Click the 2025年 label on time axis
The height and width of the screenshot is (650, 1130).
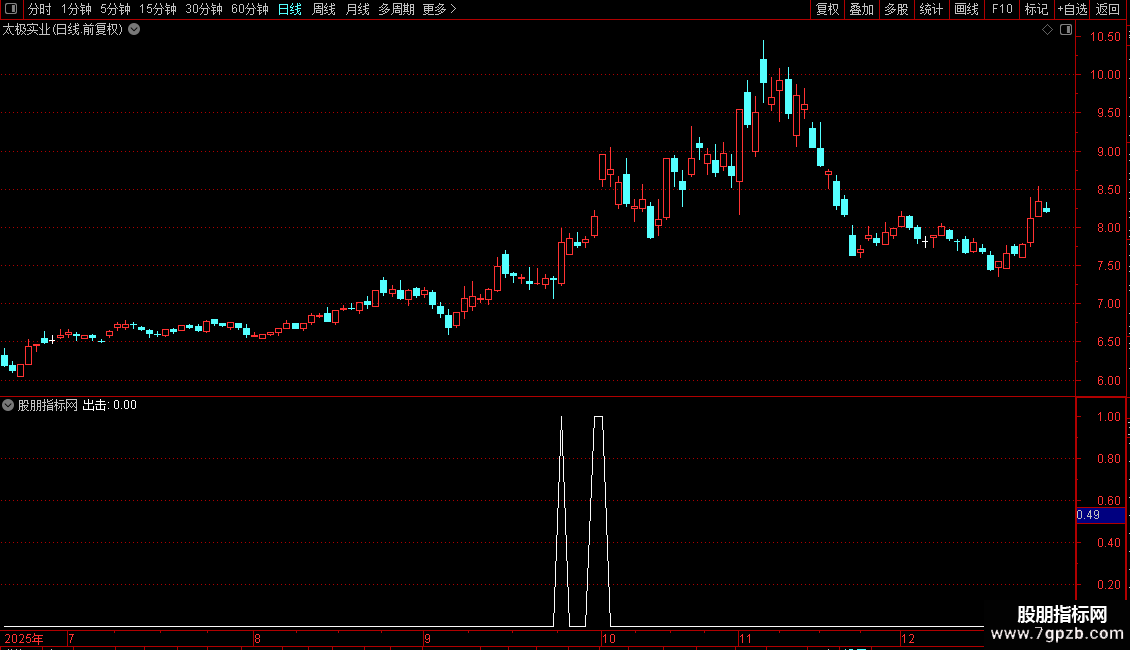(x=24, y=638)
